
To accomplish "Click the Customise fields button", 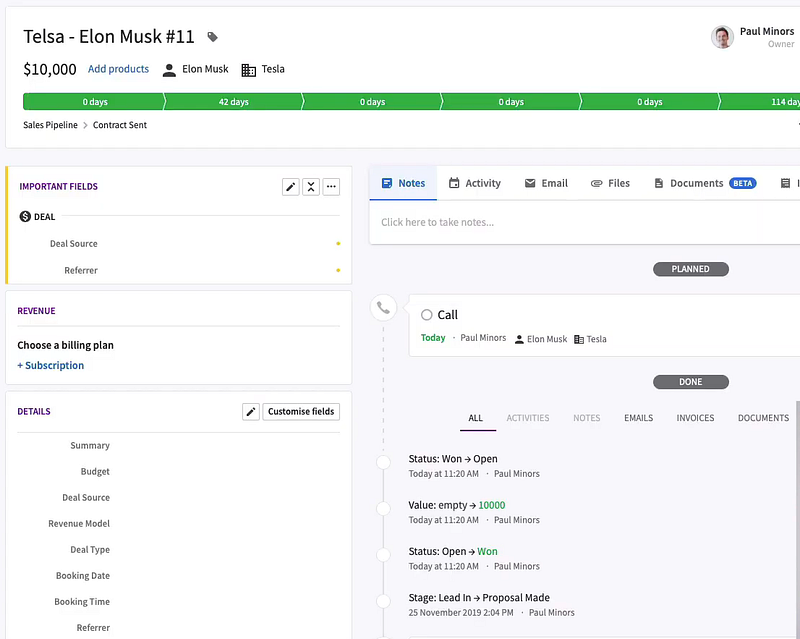I will coord(301,411).
